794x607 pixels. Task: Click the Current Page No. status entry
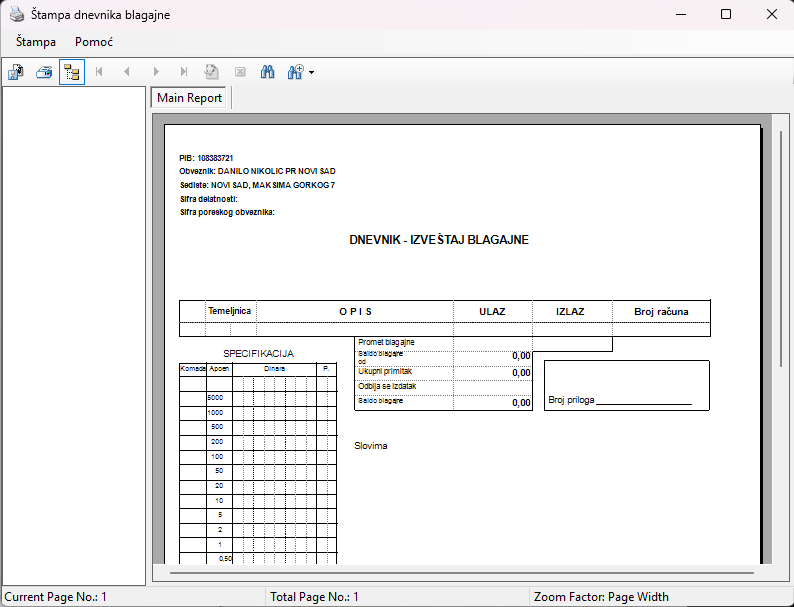pyautogui.click(x=56, y=597)
